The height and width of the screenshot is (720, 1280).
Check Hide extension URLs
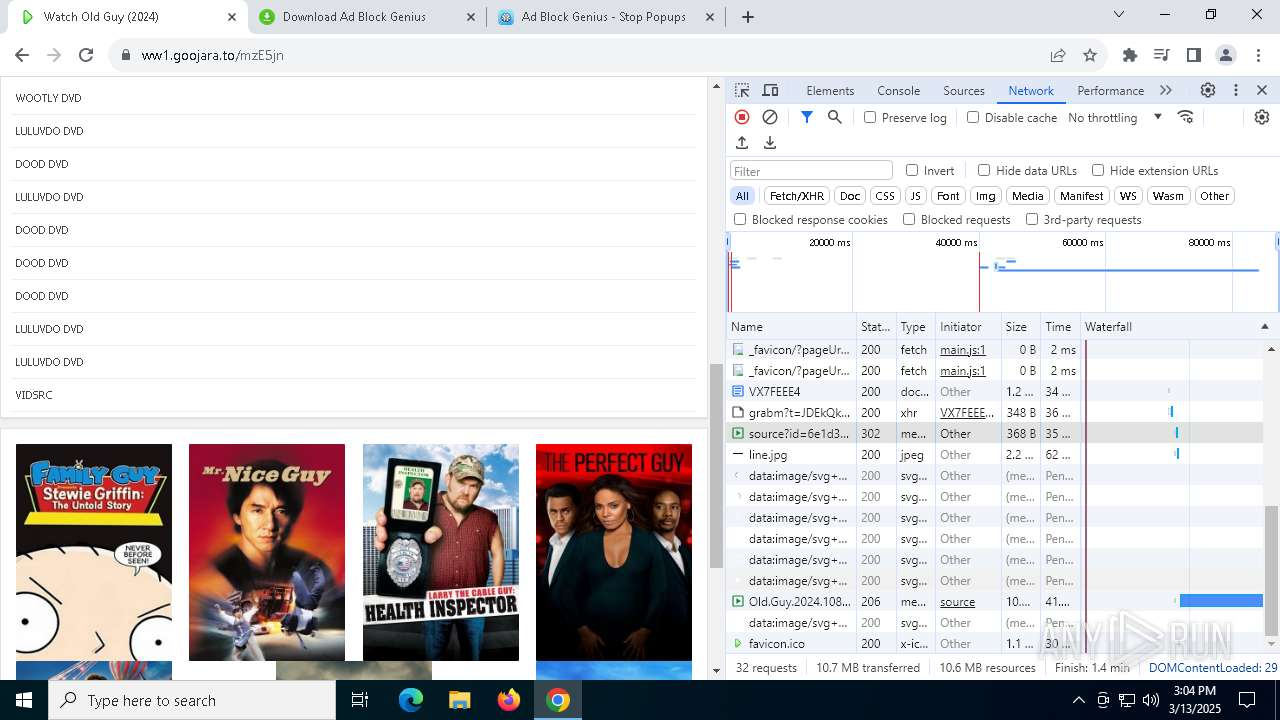tap(1098, 170)
